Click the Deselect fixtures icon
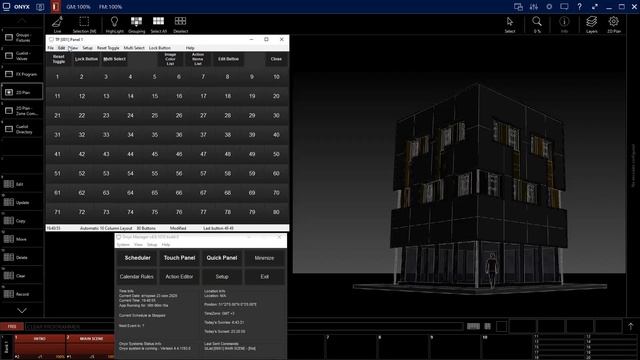The width and height of the screenshot is (640, 360). (180, 24)
